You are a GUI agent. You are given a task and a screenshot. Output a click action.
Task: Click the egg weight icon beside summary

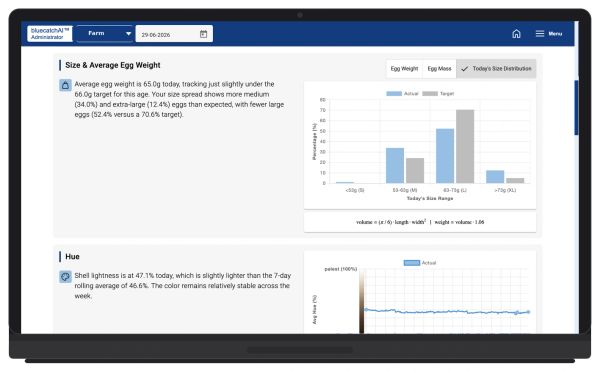coord(65,85)
